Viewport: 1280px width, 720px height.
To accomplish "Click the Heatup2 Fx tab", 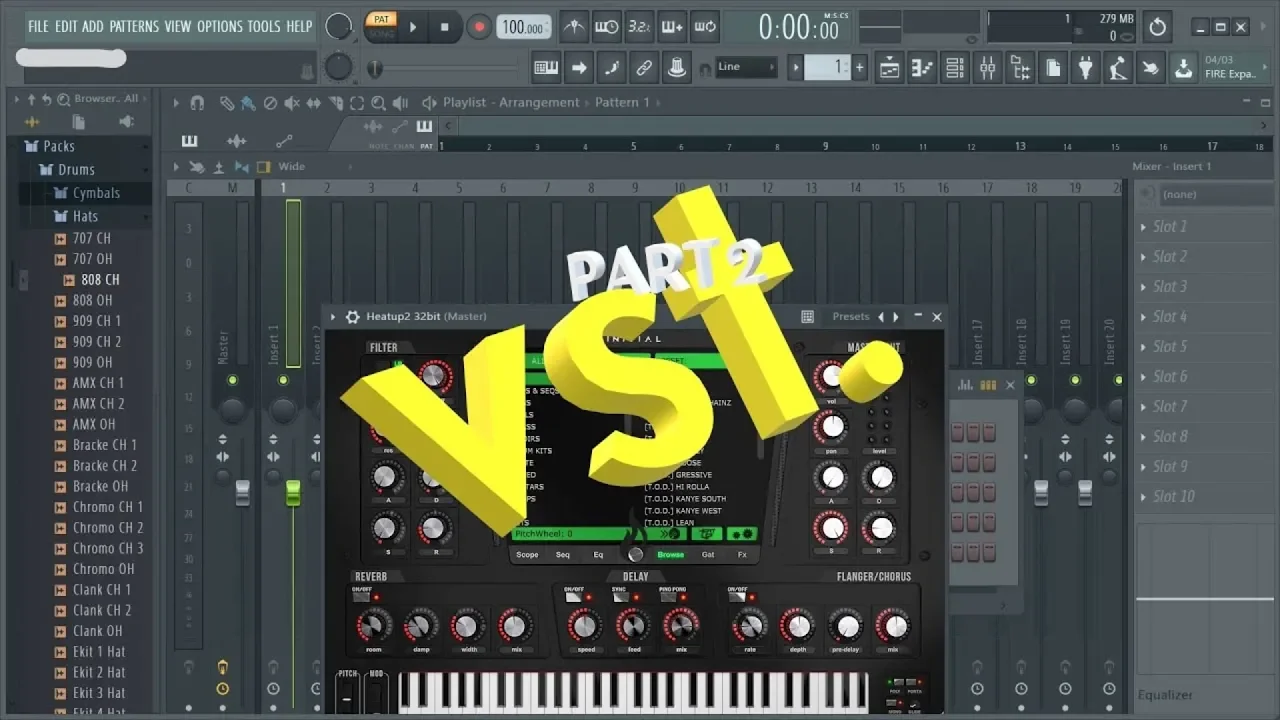I will [742, 555].
